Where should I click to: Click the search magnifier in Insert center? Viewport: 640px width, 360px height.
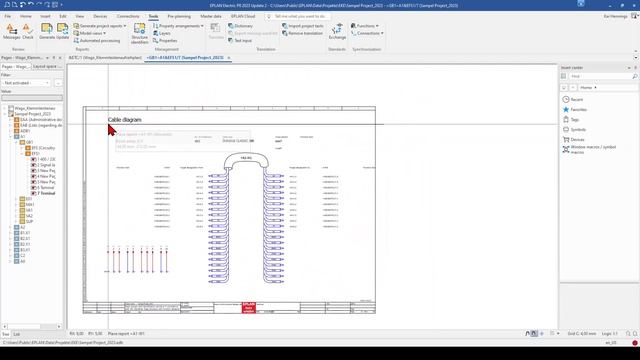[635, 76]
